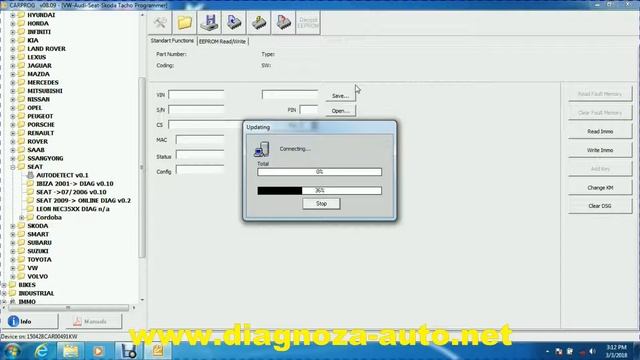Viewport: 640px width, 360px height.
Task: Click the volume speaker tray icon
Action: pyautogui.click(x=592, y=351)
